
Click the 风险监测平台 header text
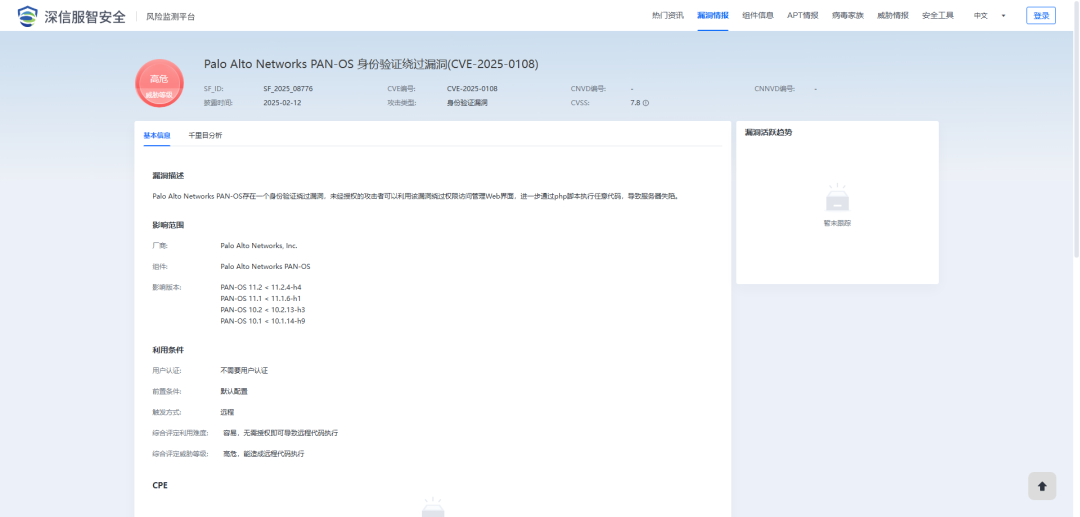point(170,17)
